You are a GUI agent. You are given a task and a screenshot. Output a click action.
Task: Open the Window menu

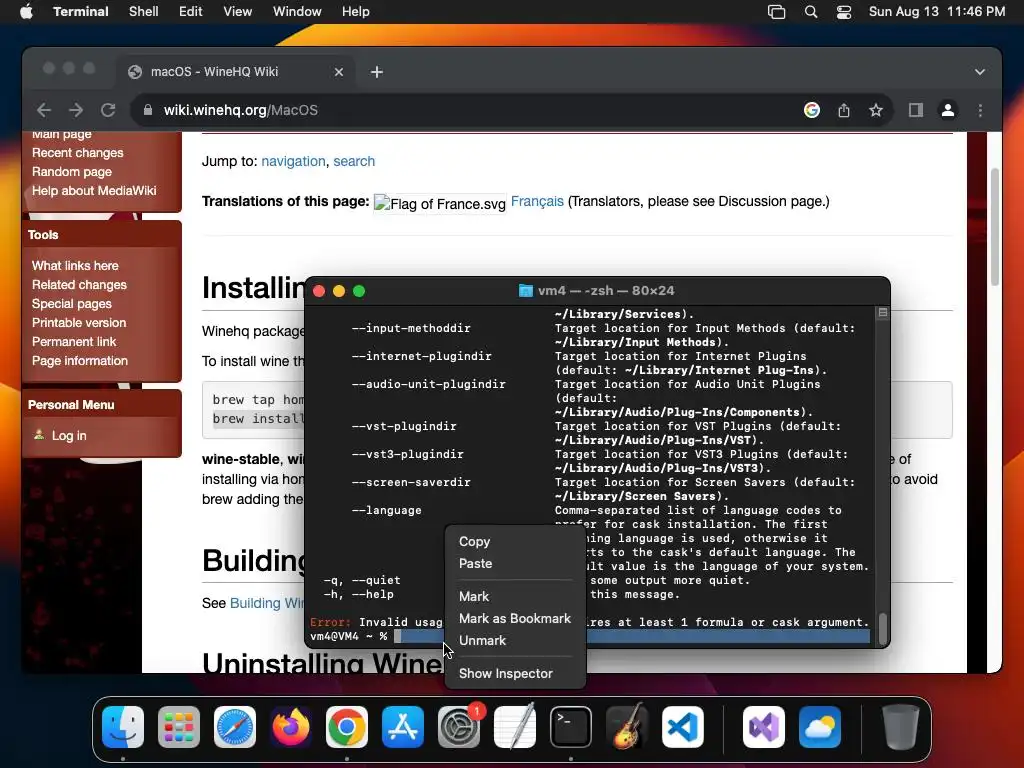(297, 12)
